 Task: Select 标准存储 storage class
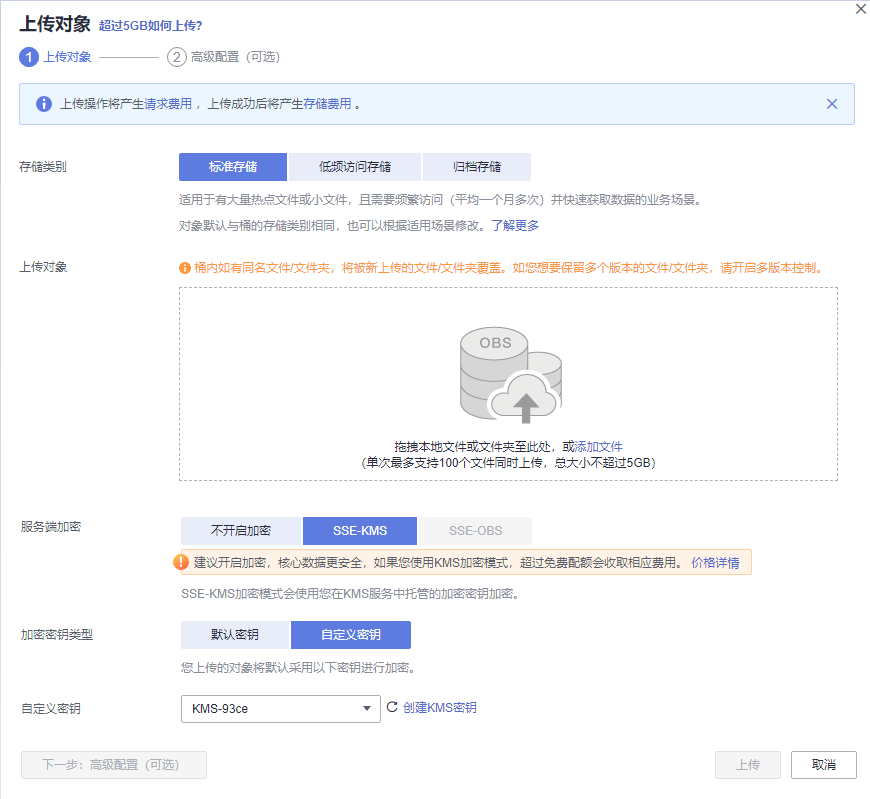(x=232, y=166)
